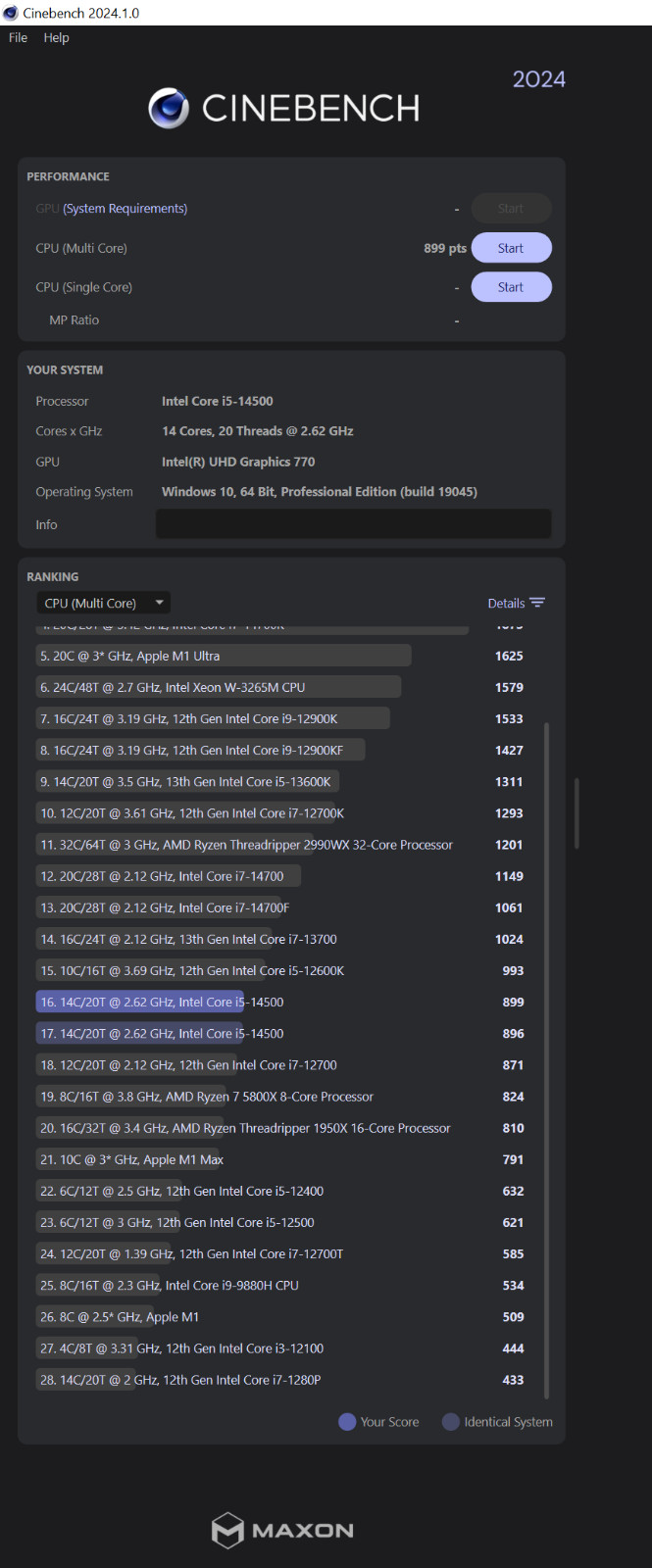Select the Core i7-14700 ranking row
652x1568 pixels.
282,876
